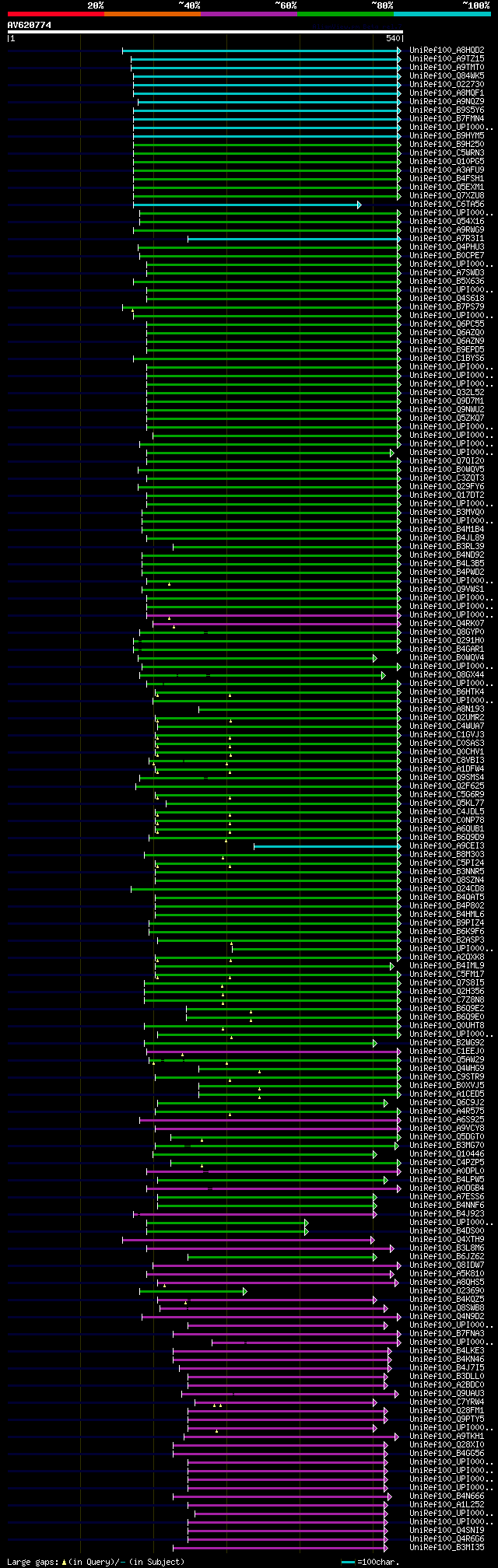This screenshot has width=498, height=1568.
Task: Open hit UniRef100_B7FMN4
Action: tap(447, 119)
